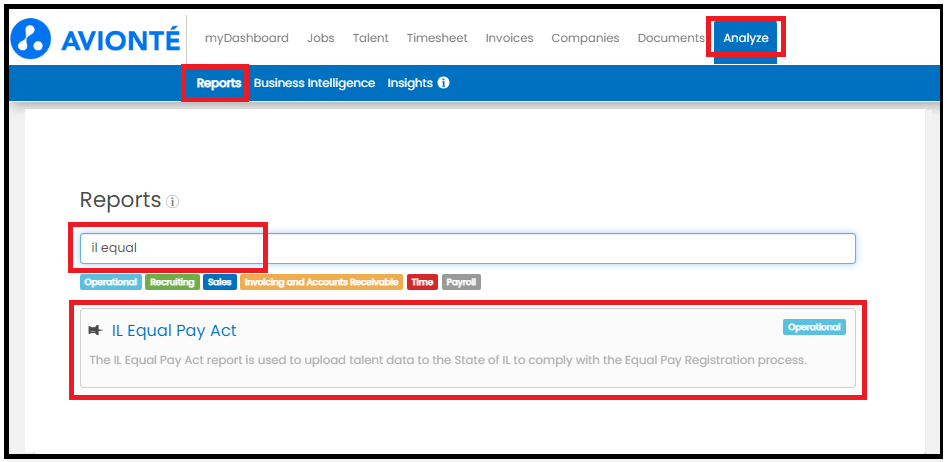
Task: Open the Documents menu
Action: [x=671, y=38]
